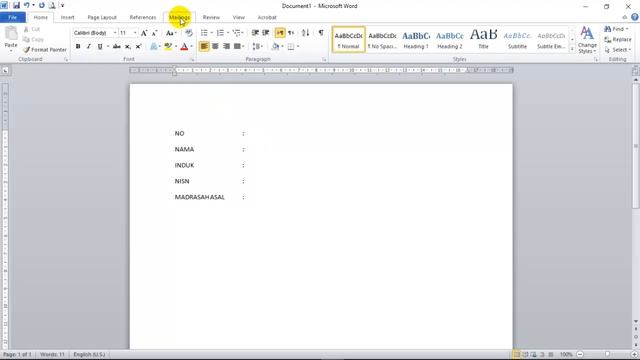Click on the MADRASAH ASAL text line
The height and width of the screenshot is (360, 640).
coord(200,197)
